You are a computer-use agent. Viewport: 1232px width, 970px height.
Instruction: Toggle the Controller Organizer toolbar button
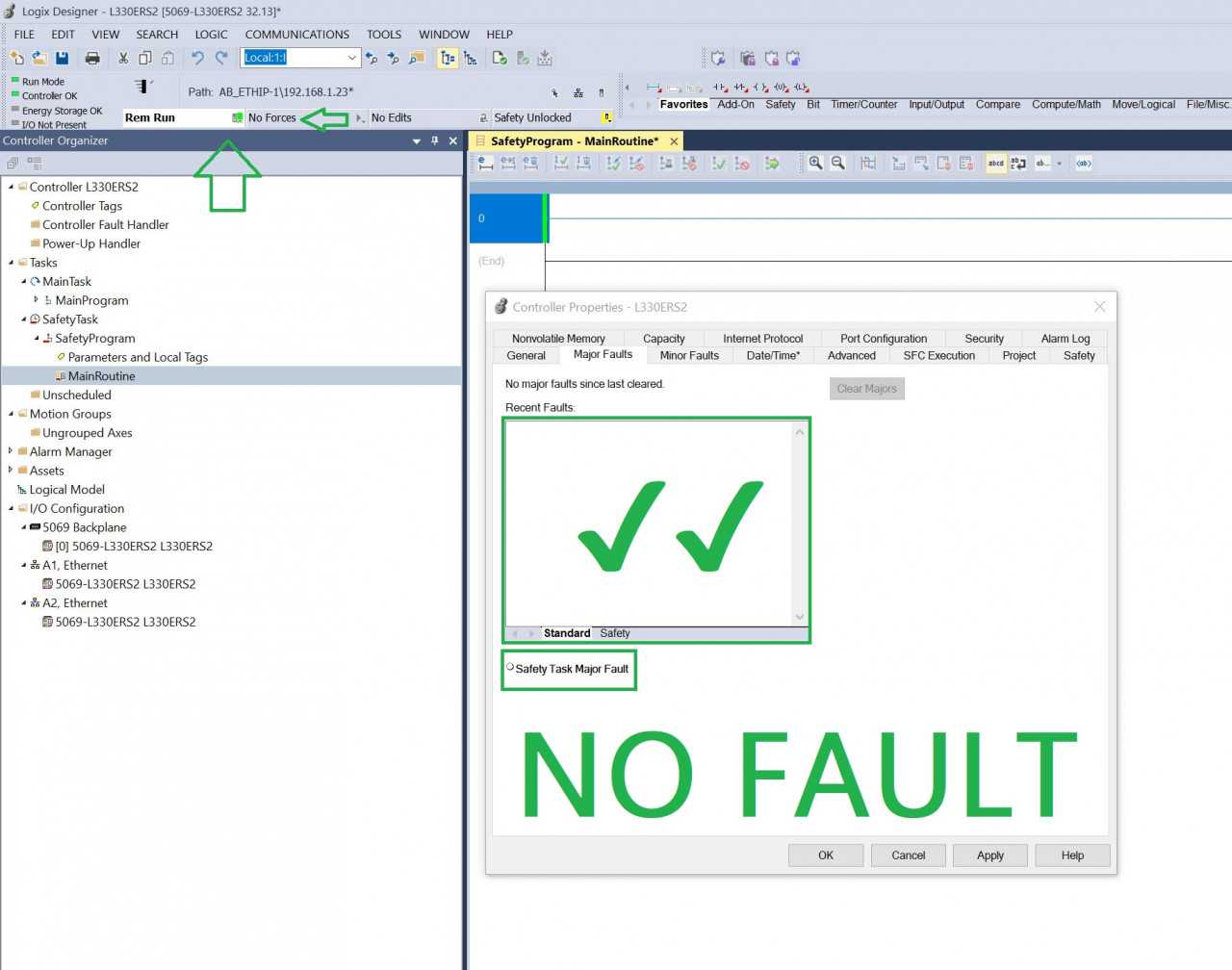click(448, 58)
